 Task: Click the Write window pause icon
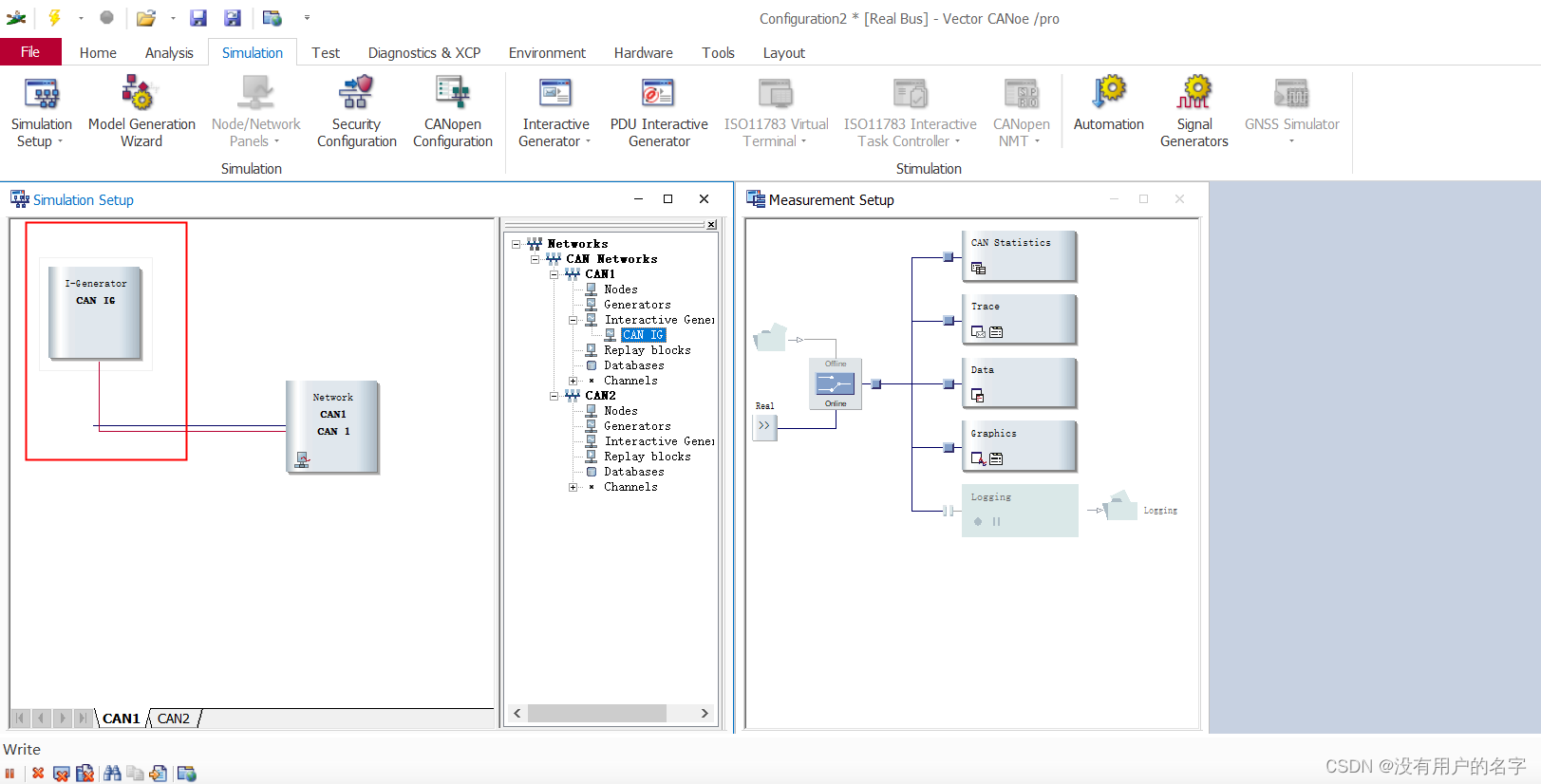[10, 774]
